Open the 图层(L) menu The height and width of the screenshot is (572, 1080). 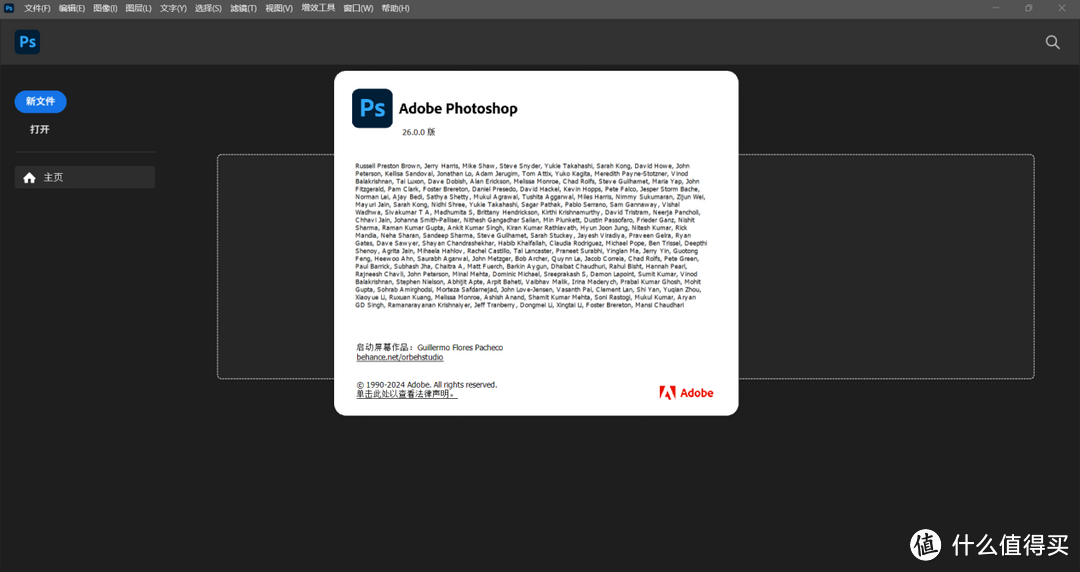coord(138,8)
